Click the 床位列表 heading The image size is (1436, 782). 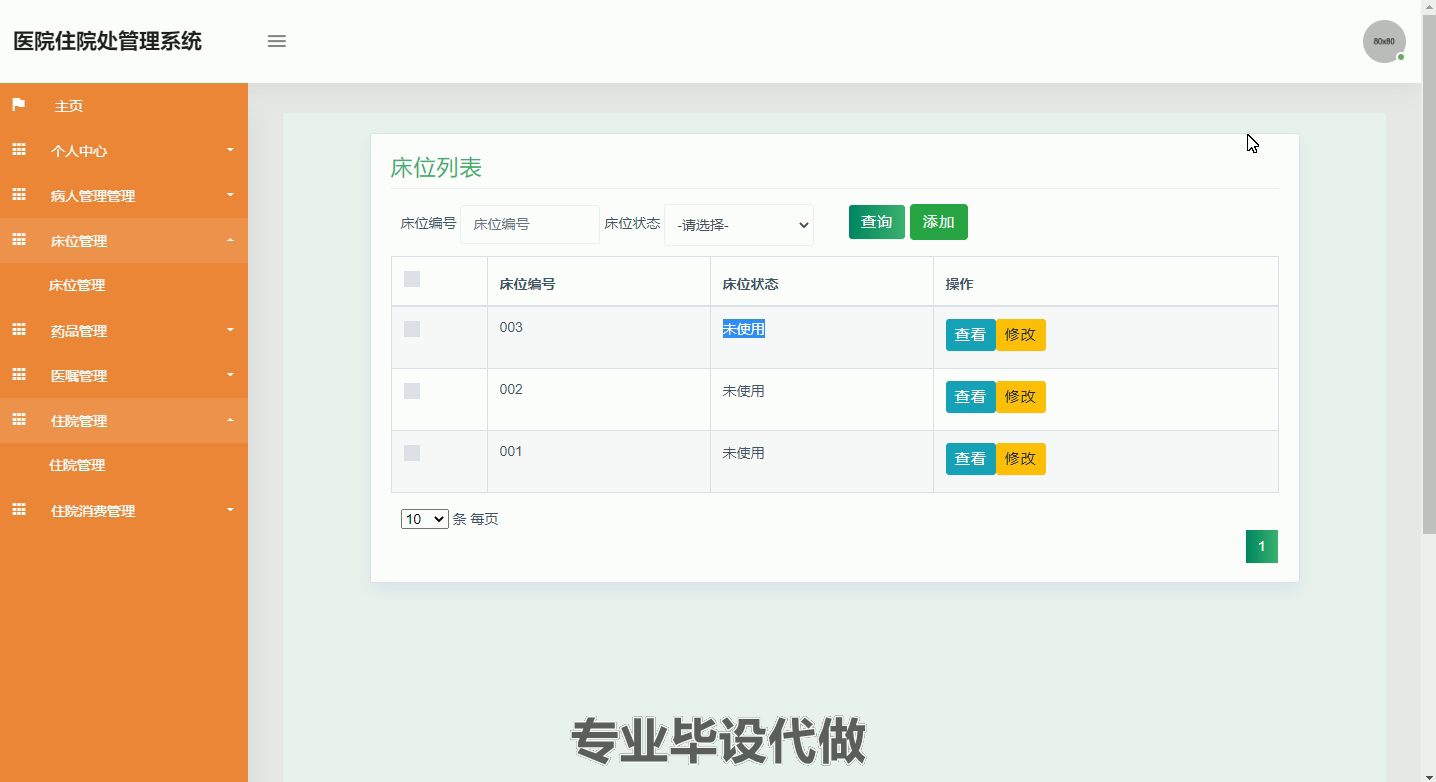click(x=436, y=167)
